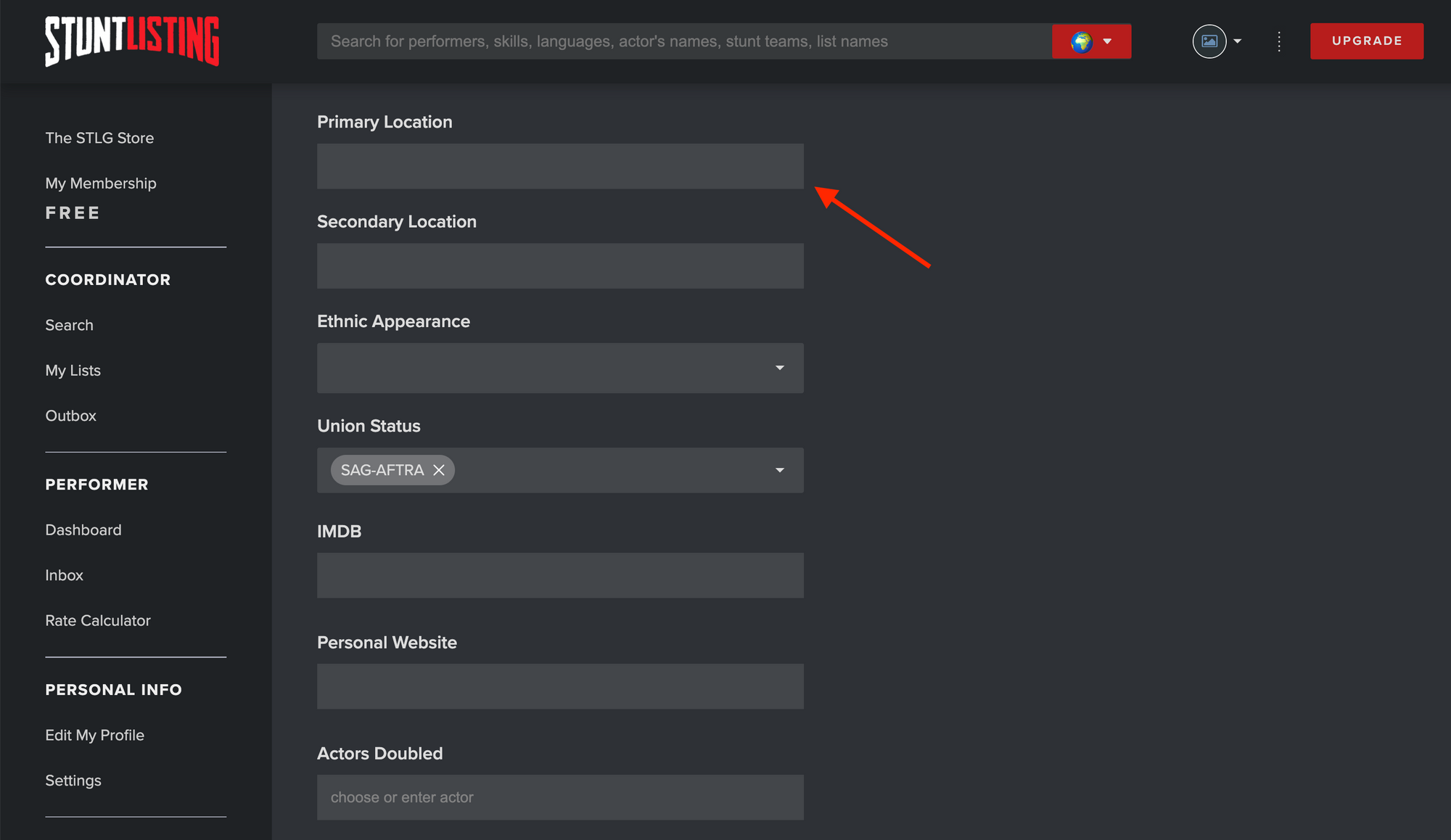Screen dimensions: 1451x840
Task: Open the Rate Calculator
Action: point(98,620)
